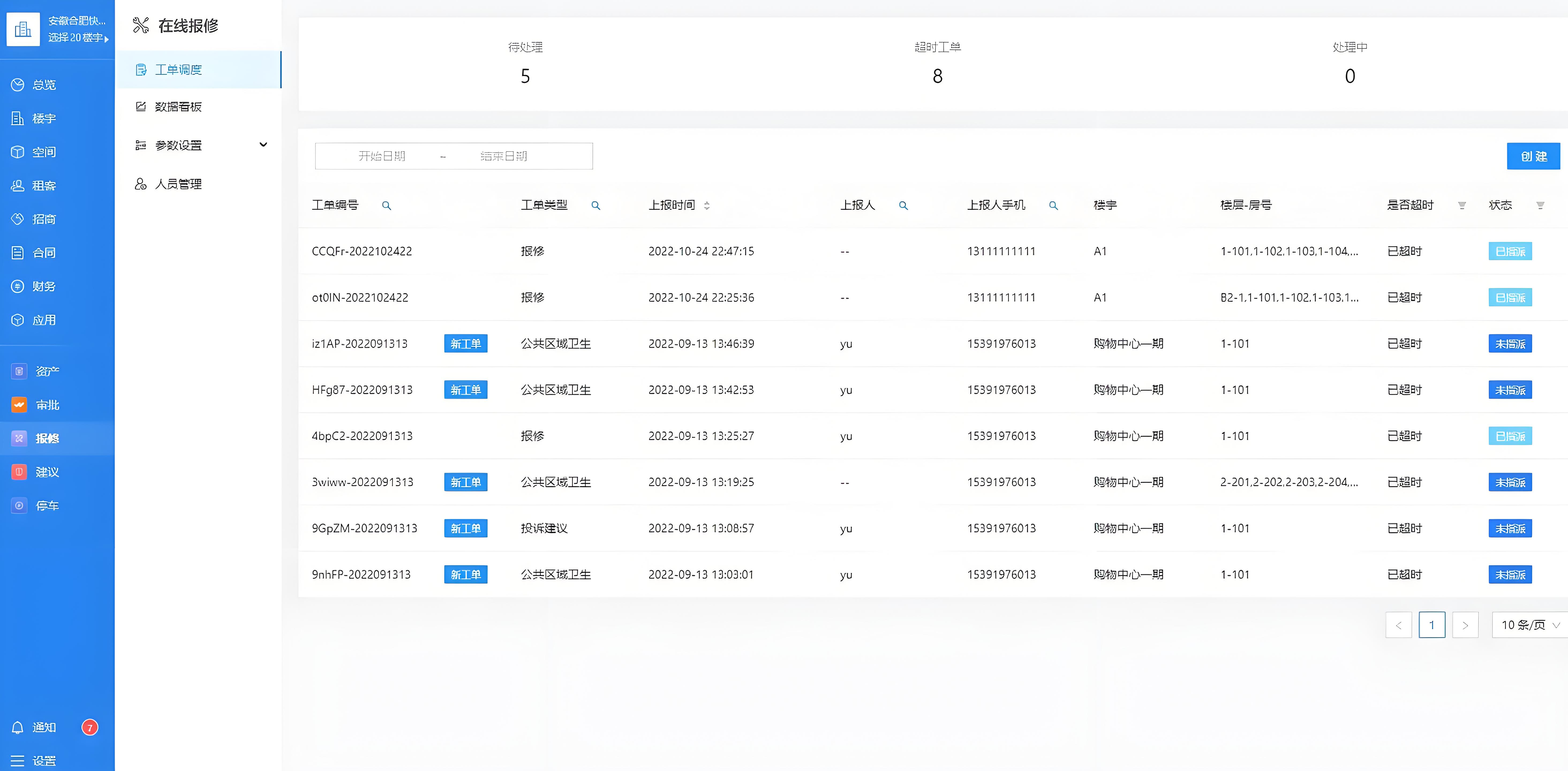Open the 总览 overview icon in sidebar

click(18, 85)
